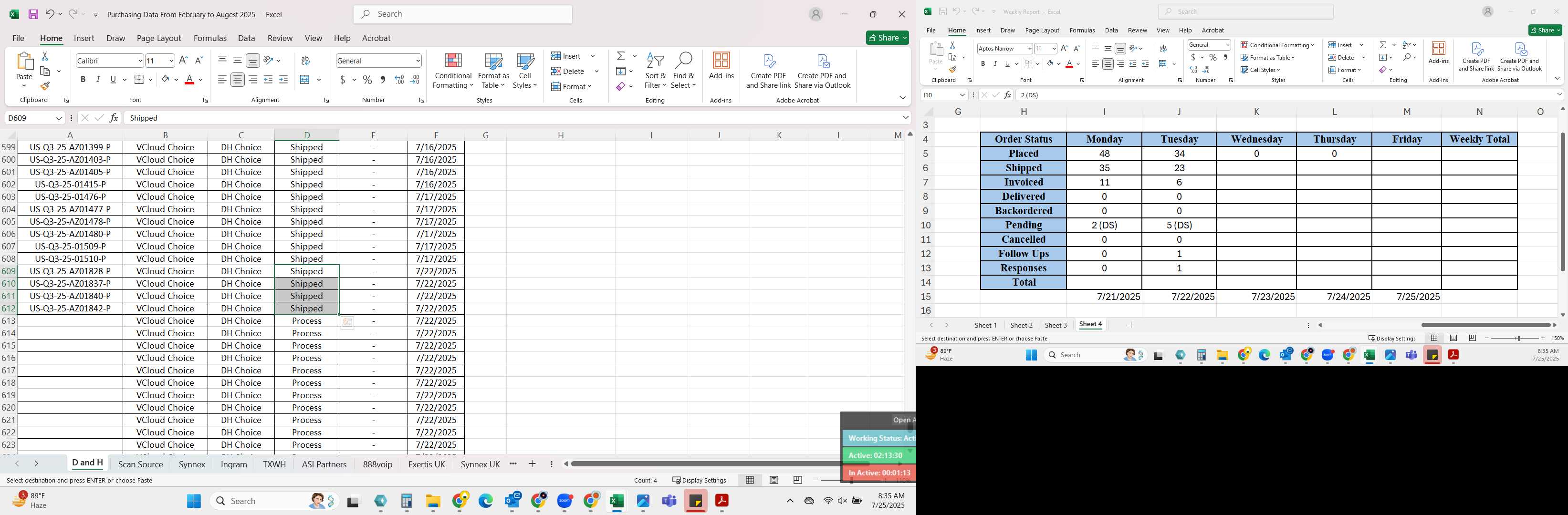
Task: Click Start button on bottom taskbar
Action: 194,501
